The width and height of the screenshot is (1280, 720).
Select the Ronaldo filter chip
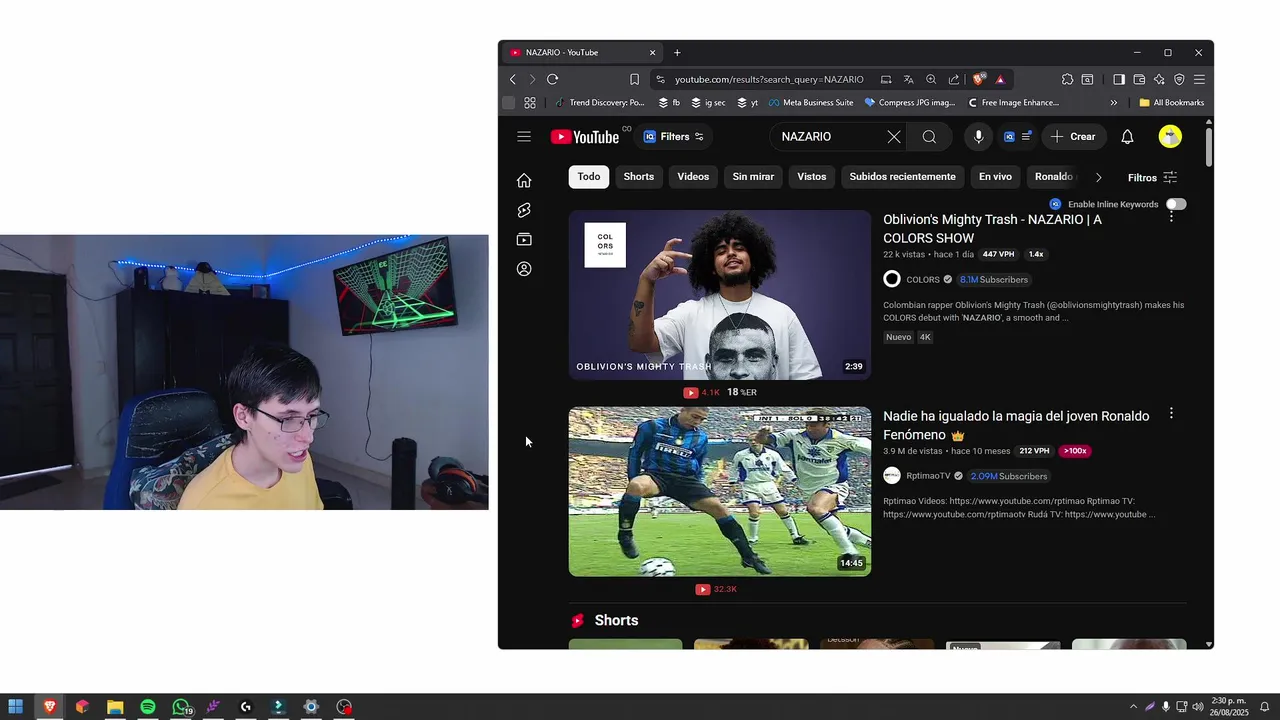(x=1053, y=177)
